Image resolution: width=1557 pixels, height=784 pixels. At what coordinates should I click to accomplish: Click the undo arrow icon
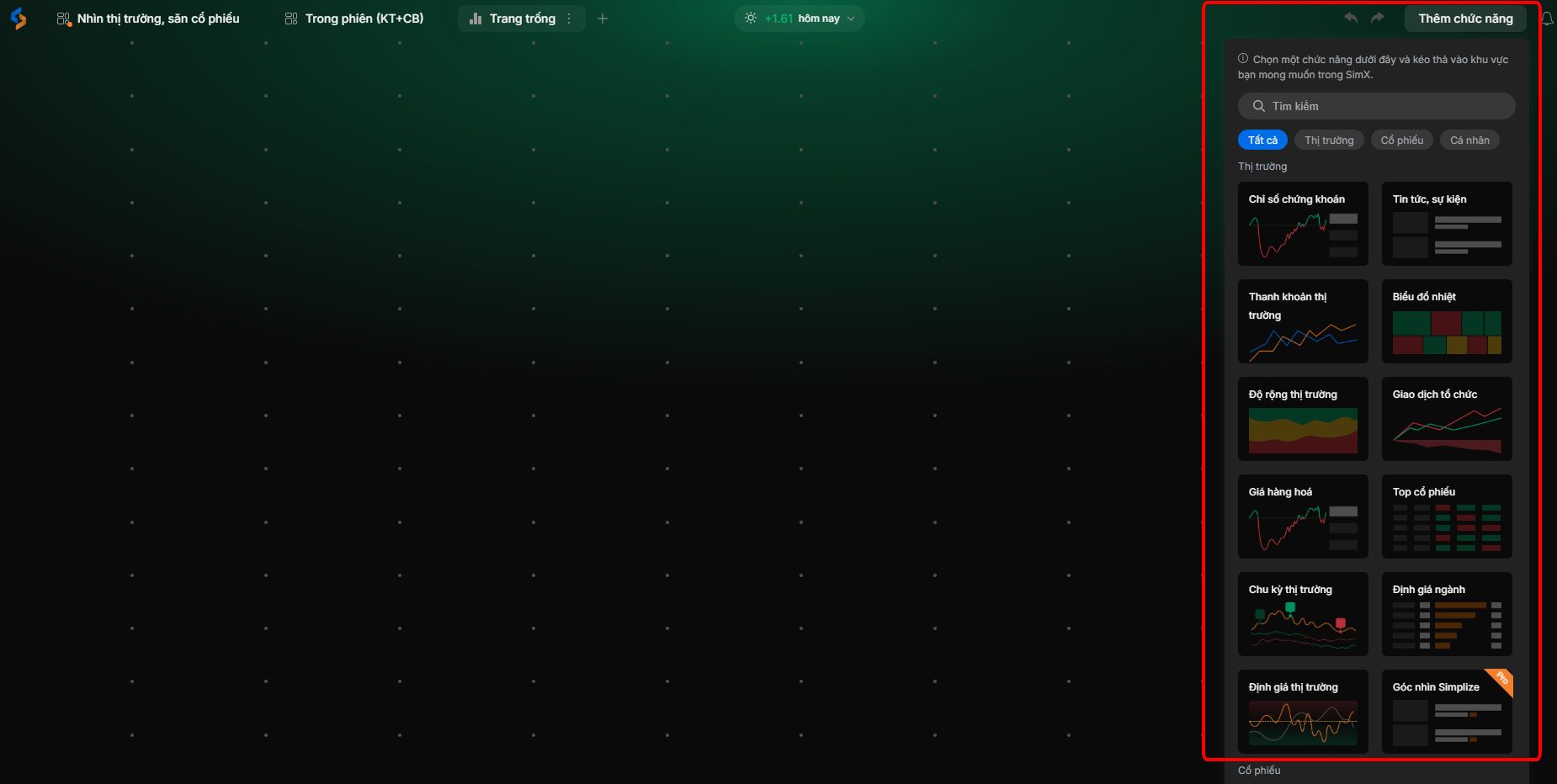(1351, 18)
